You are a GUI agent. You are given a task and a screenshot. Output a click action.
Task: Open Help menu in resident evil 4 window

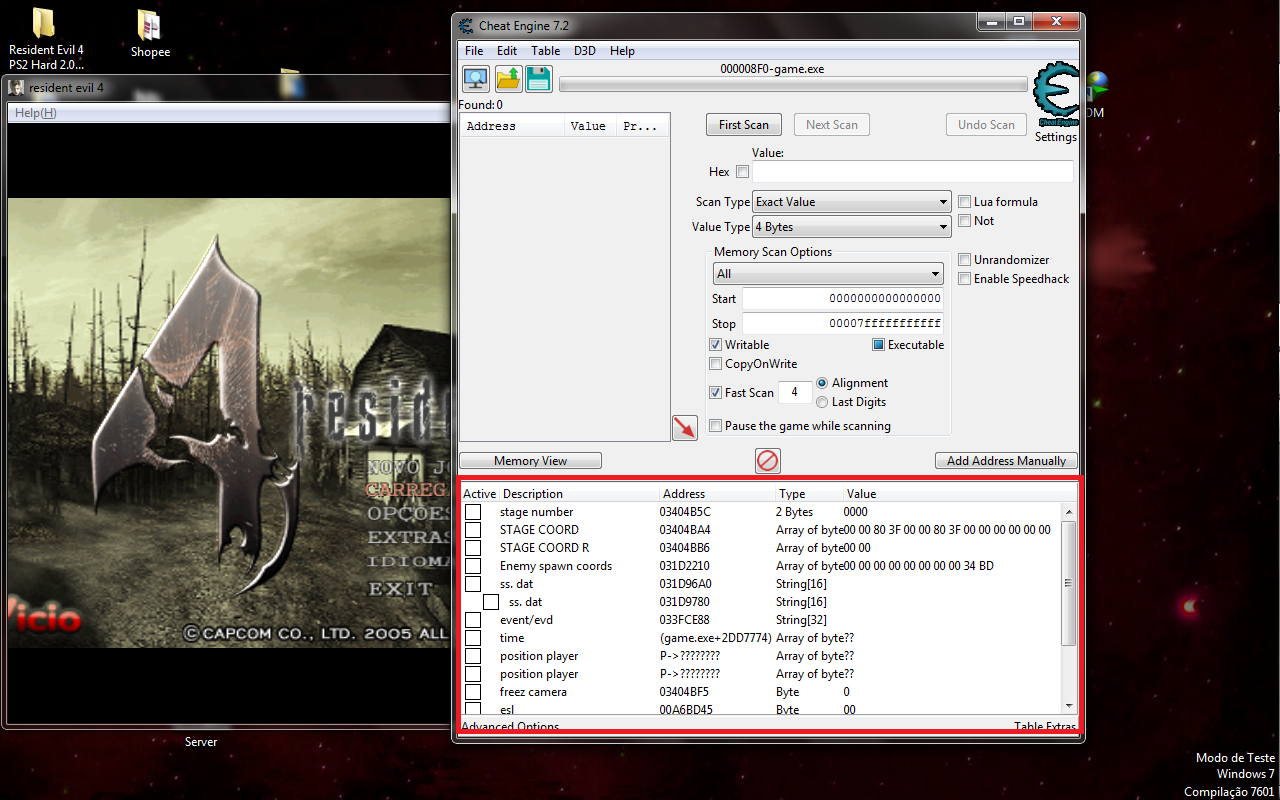[36, 113]
